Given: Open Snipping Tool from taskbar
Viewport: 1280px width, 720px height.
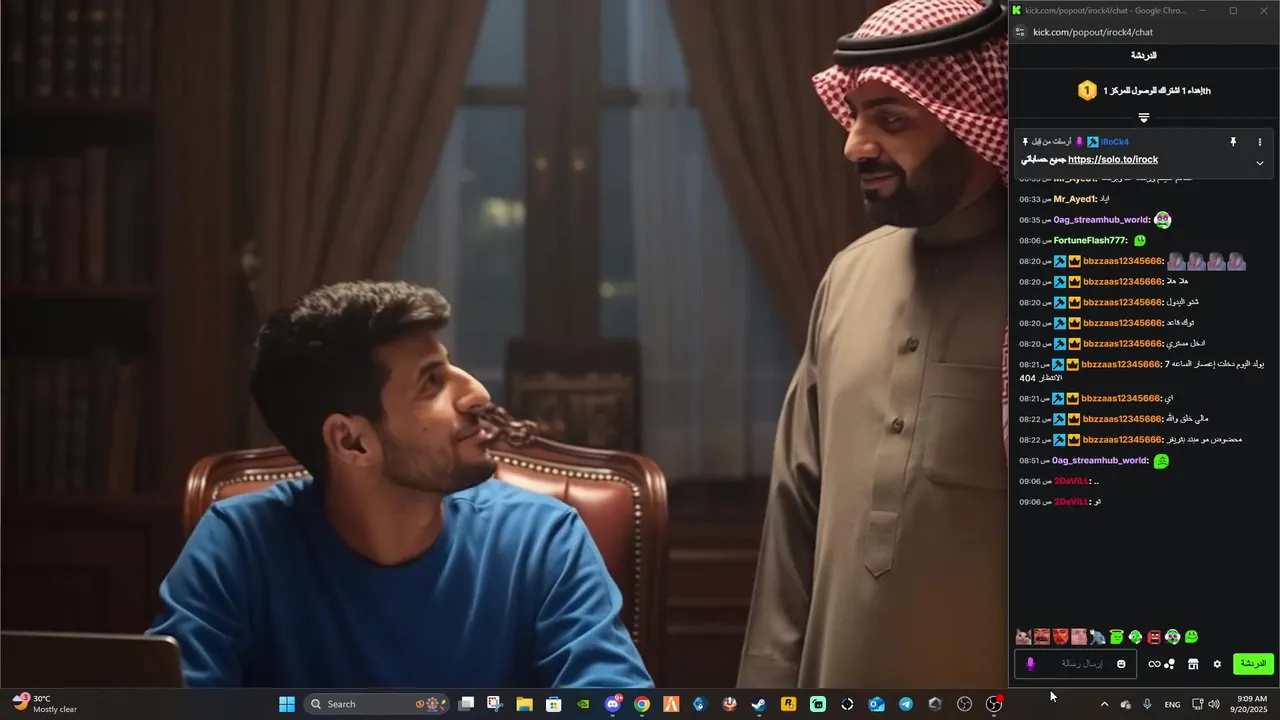Looking at the screenshot, I should click(495, 704).
